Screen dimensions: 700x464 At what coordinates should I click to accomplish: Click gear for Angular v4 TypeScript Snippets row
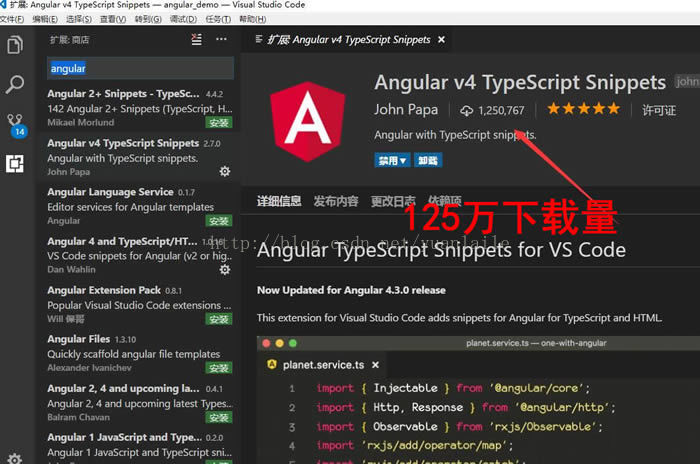225,171
